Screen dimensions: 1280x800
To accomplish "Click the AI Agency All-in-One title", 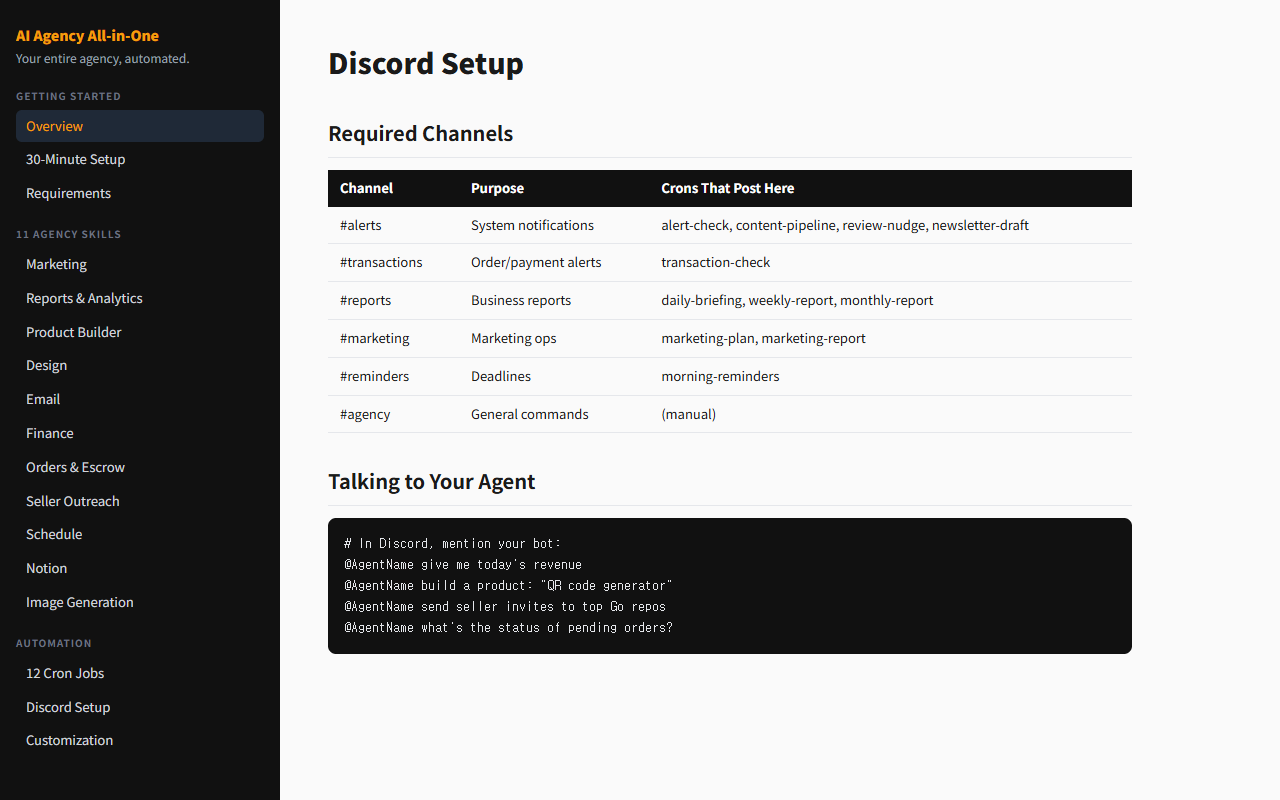I will [87, 36].
